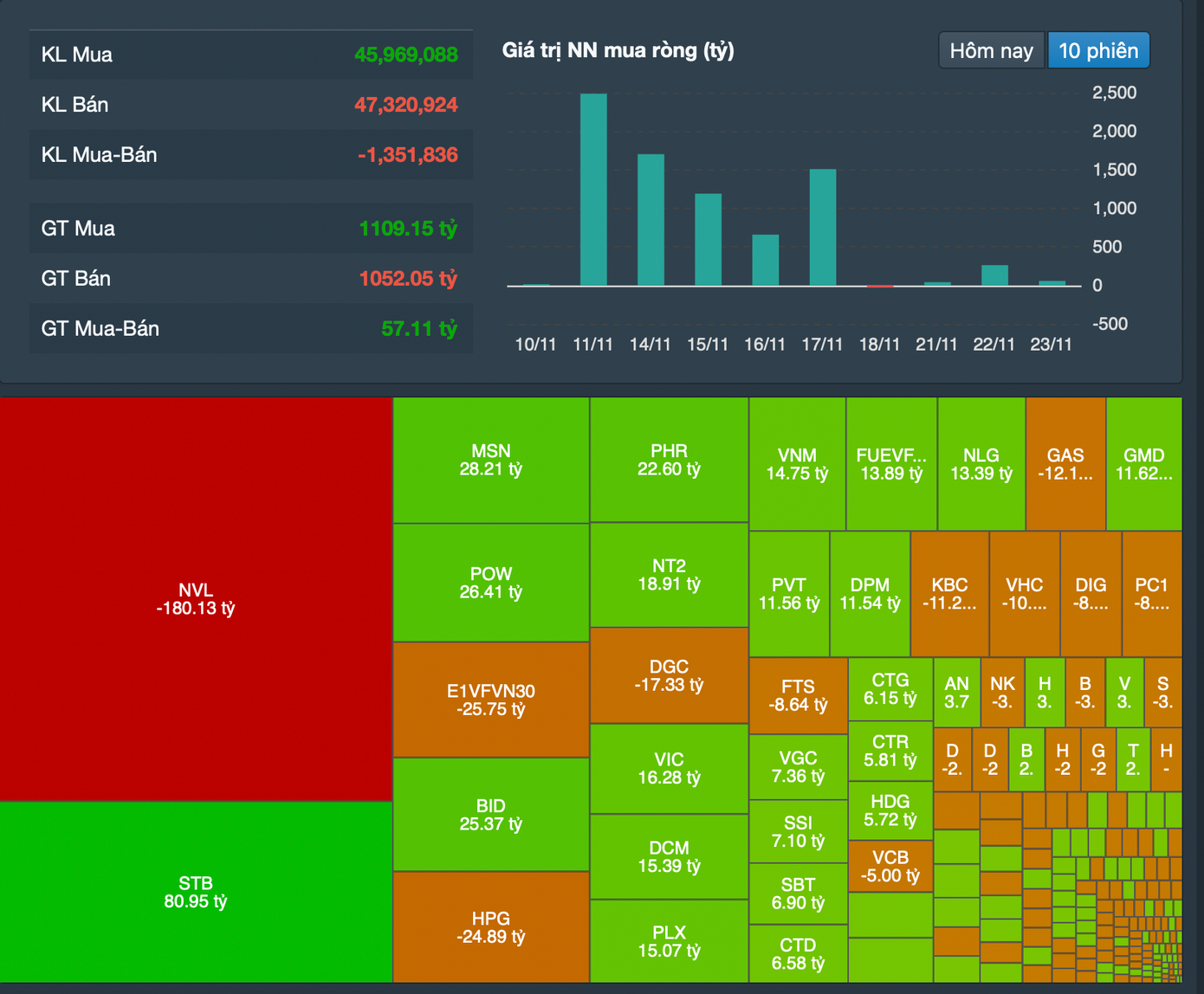Viewport: 1204px width, 994px height.
Task: Click the MSN 28.21 tỷ tile
Action: click(491, 461)
